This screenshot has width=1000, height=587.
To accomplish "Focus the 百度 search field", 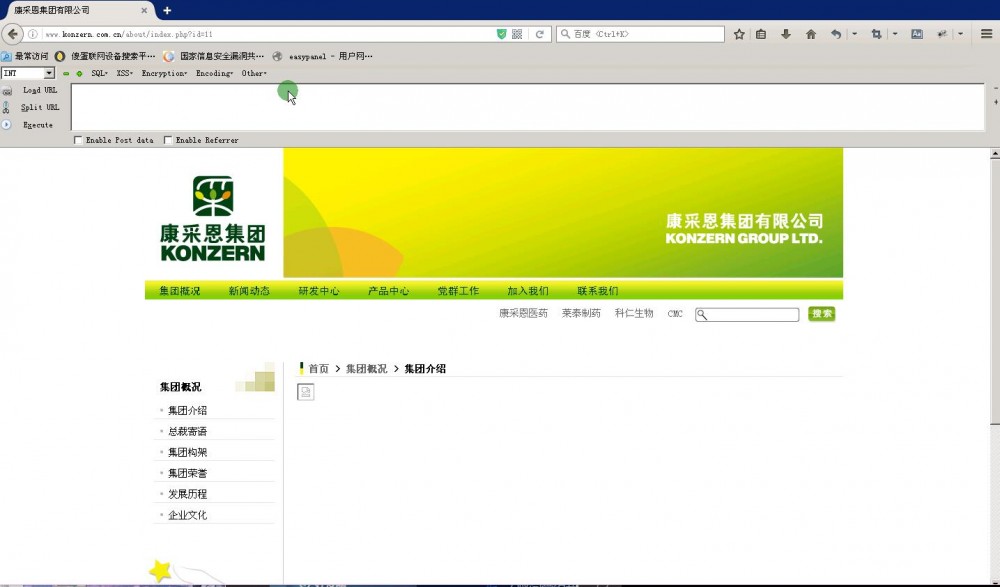I will coord(640,34).
